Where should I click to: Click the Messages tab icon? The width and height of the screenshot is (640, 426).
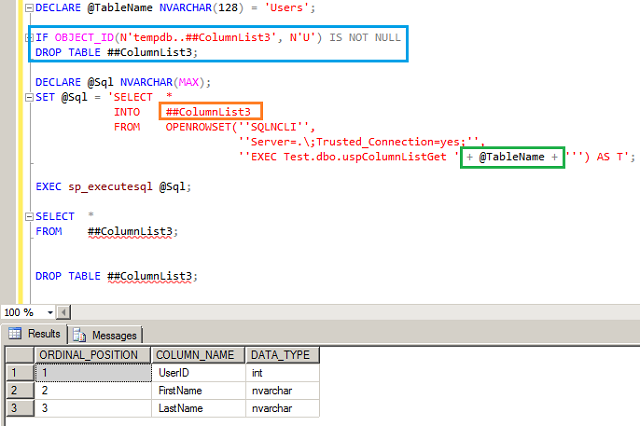point(81,334)
